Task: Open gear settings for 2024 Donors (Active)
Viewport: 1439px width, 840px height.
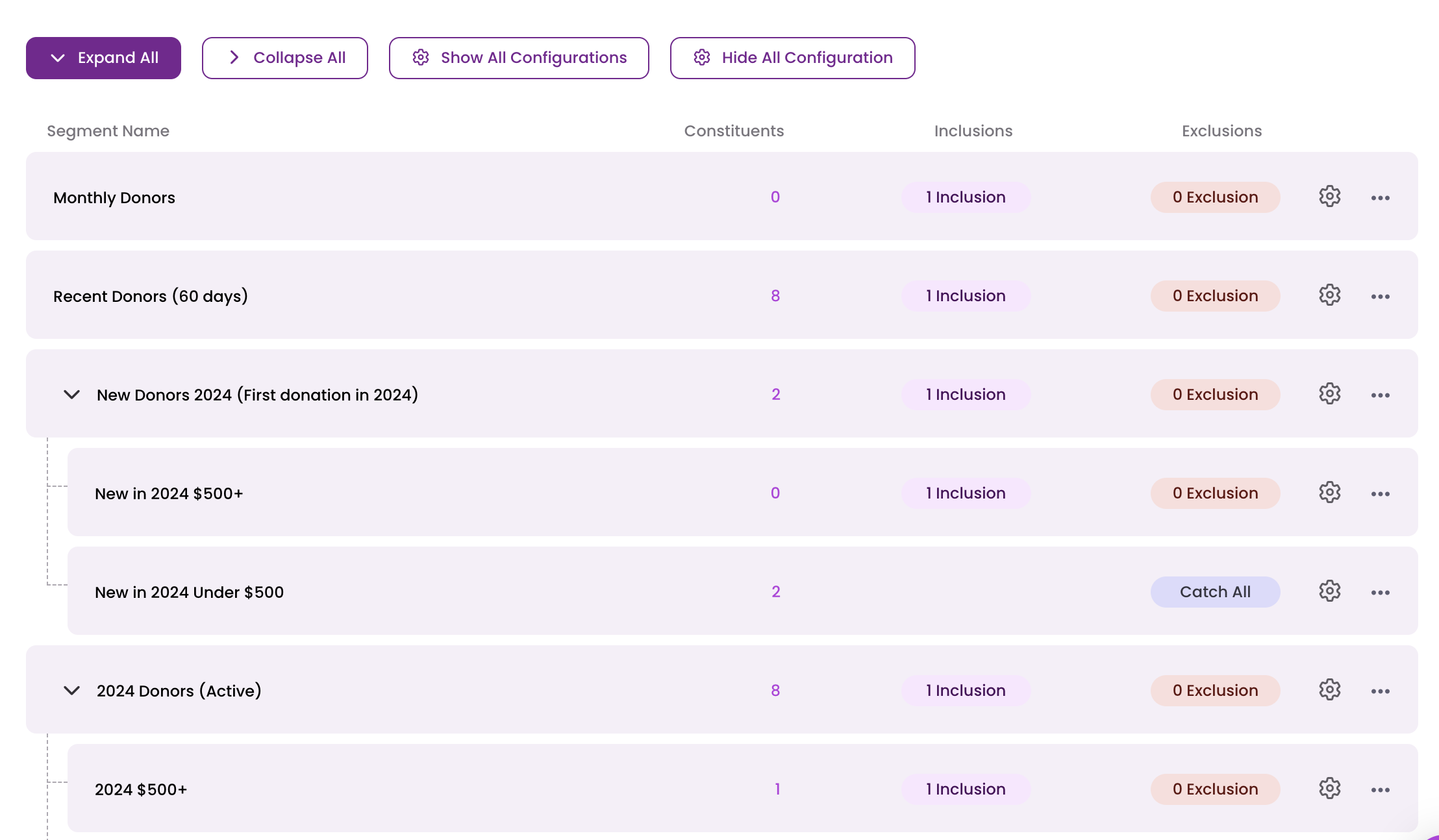Action: 1329,690
